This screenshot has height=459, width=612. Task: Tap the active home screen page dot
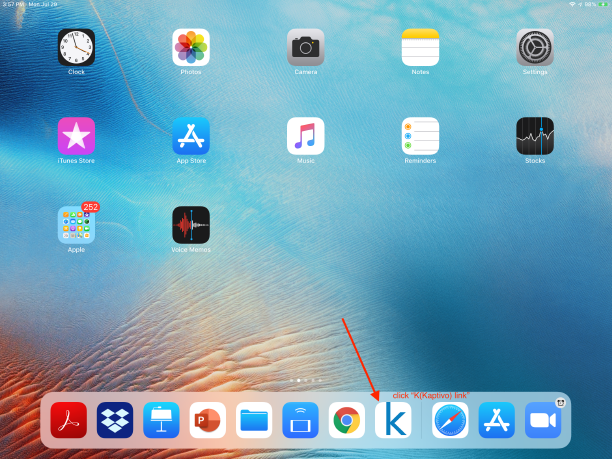click(299, 380)
